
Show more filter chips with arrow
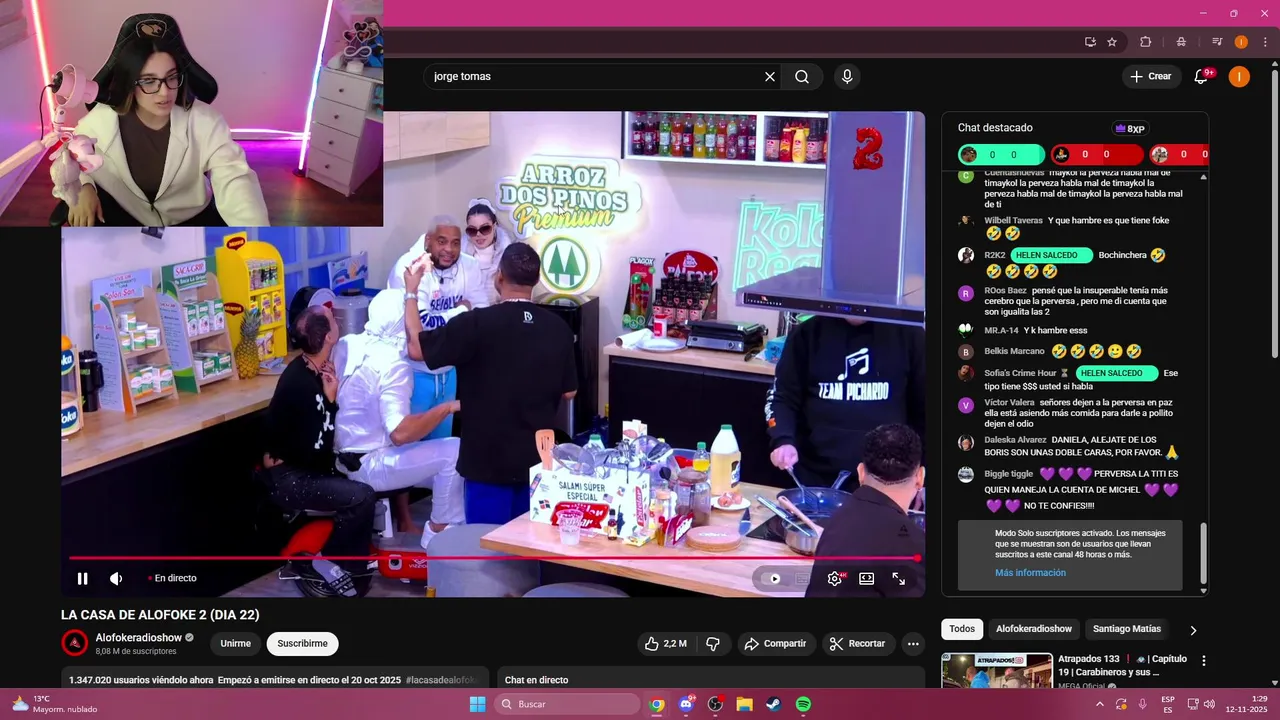[x=1193, y=630]
